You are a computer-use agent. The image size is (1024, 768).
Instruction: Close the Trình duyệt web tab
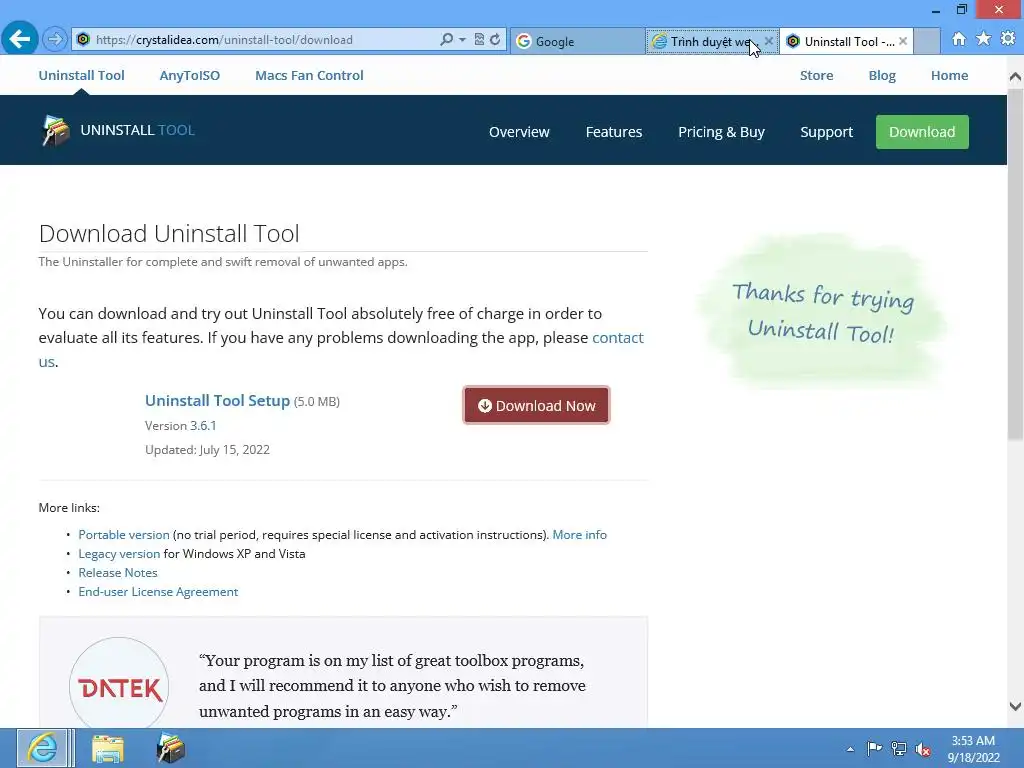(x=769, y=41)
